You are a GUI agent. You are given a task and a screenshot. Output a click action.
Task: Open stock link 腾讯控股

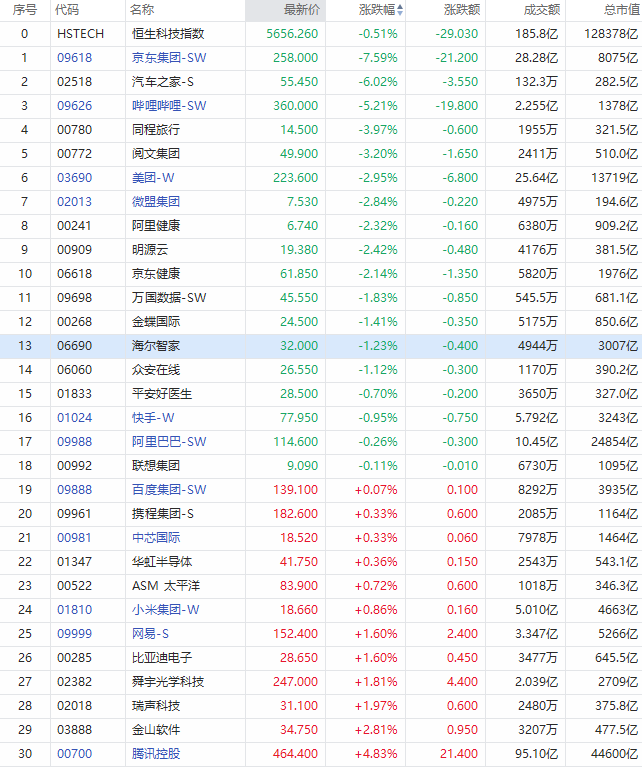[156, 753]
